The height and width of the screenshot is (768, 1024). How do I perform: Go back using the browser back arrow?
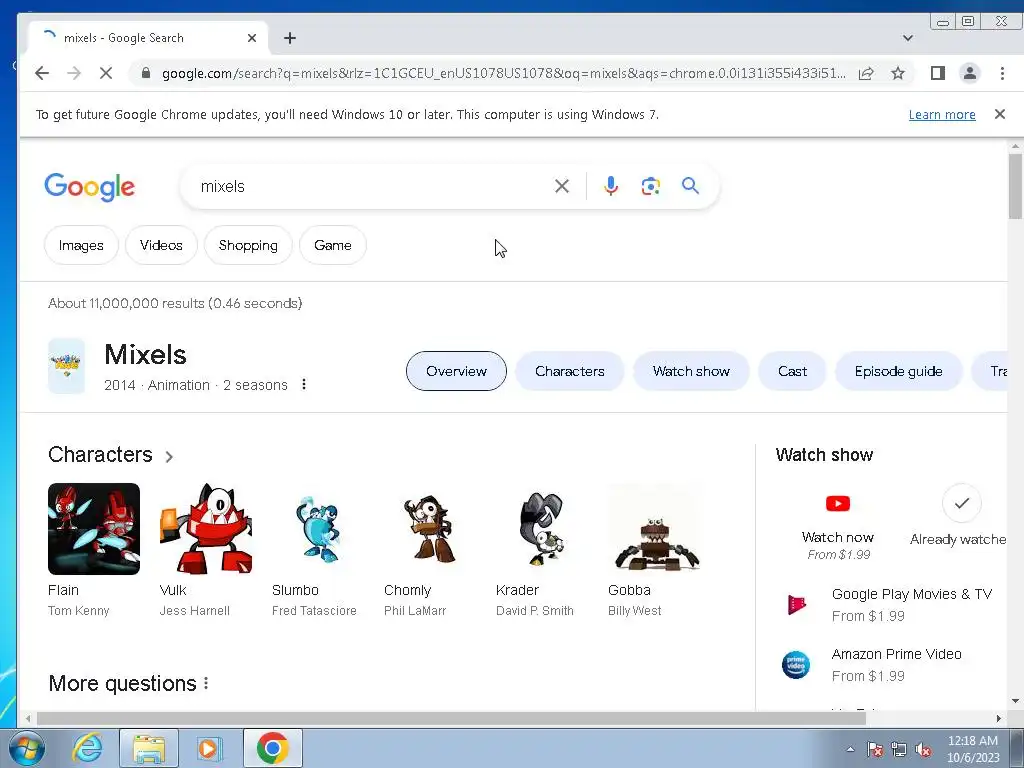click(42, 73)
